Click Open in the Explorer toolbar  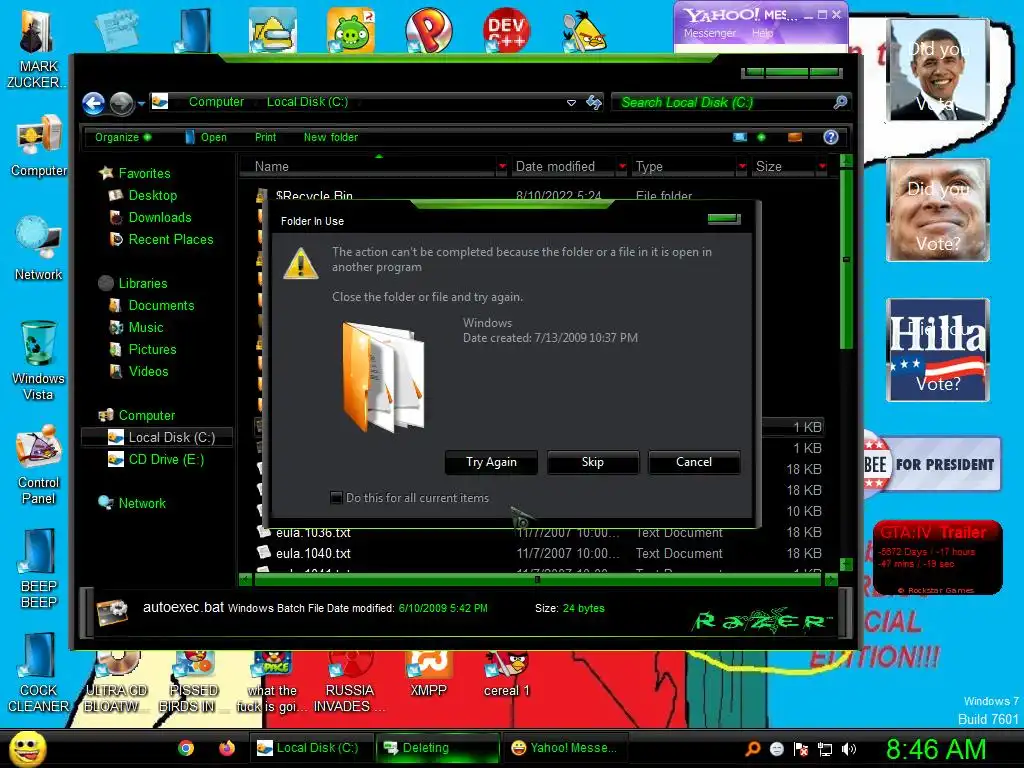(x=206, y=137)
